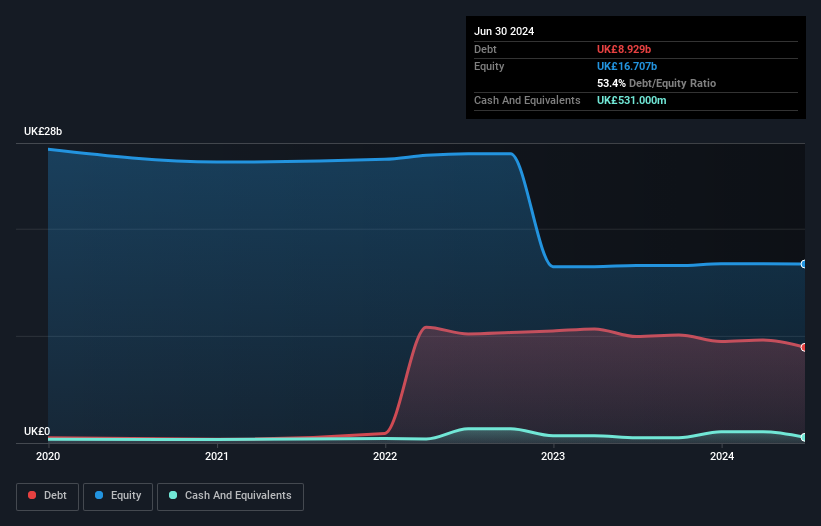Viewport: 821px width, 526px height.
Task: Click the 53.4% Debt/Equity Ratio text
Action: click(x=656, y=83)
